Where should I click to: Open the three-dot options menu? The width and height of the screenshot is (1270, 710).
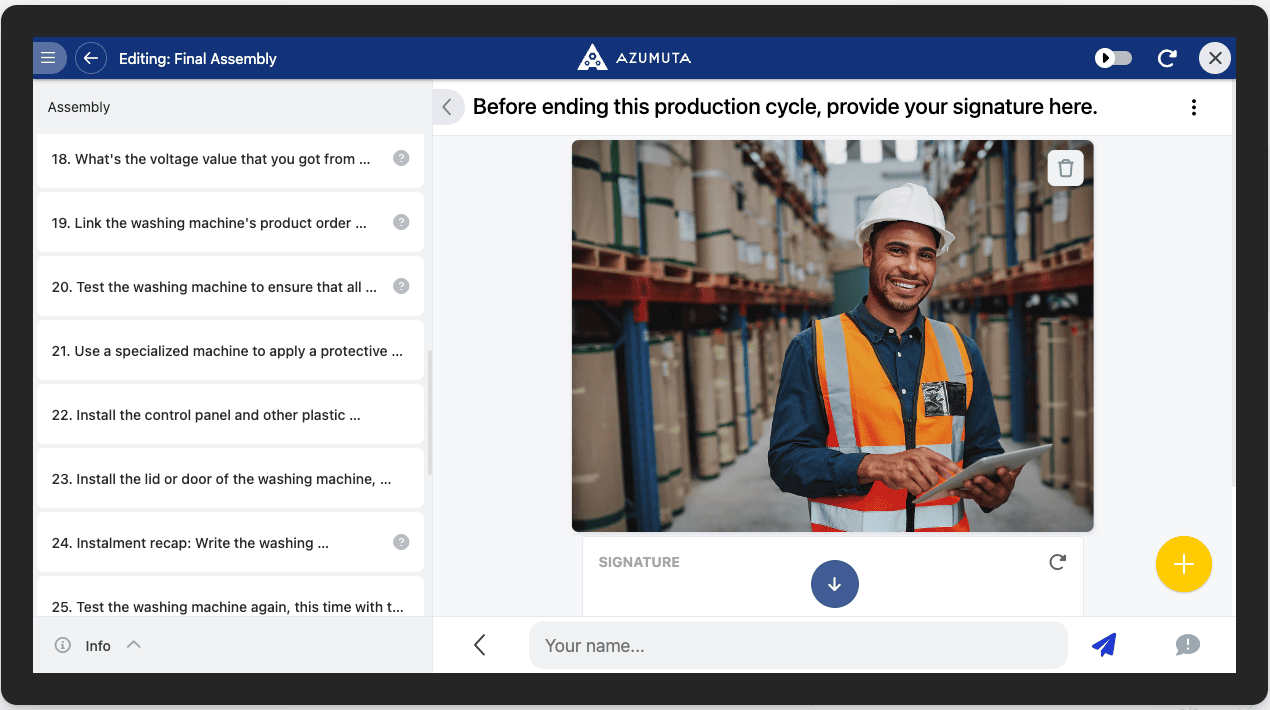tap(1193, 107)
